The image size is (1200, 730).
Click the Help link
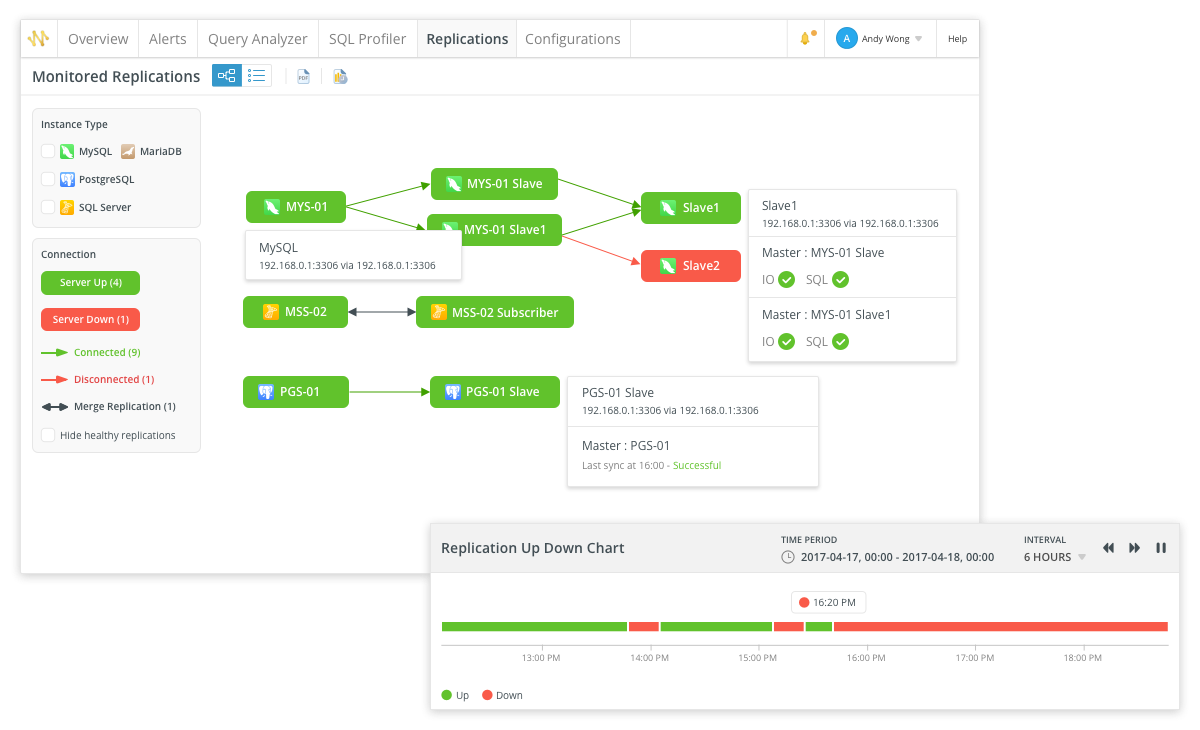pyautogui.click(x=957, y=39)
